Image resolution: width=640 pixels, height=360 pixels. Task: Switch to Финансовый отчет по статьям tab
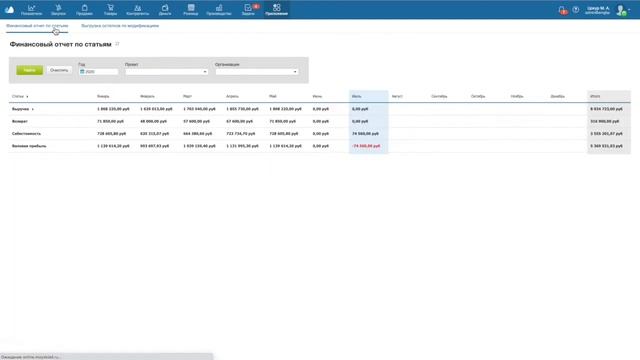tap(37, 26)
